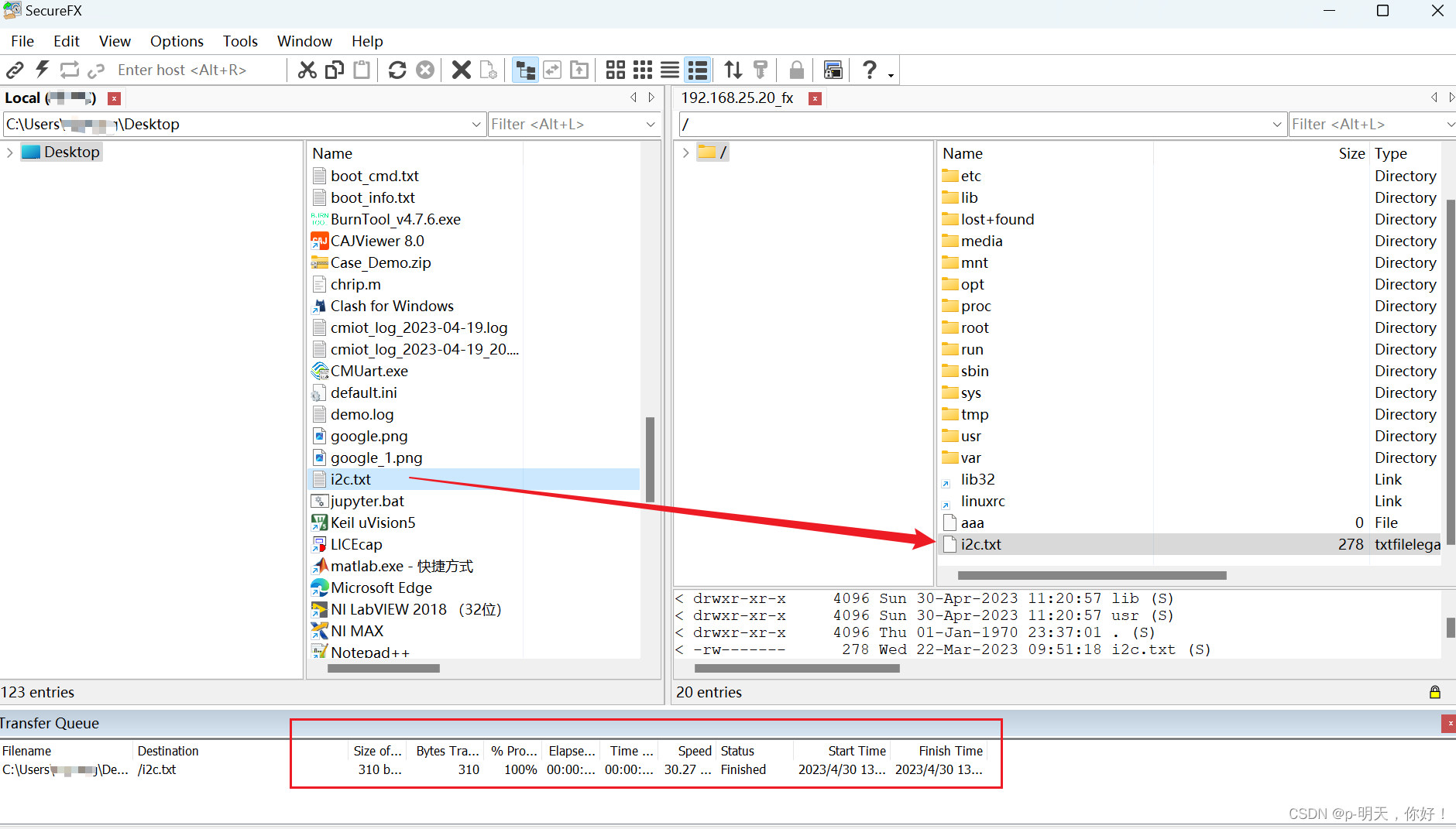Screen dimensions: 1456x829
Task: Expand the Desktop tree node
Action: [x=9, y=152]
